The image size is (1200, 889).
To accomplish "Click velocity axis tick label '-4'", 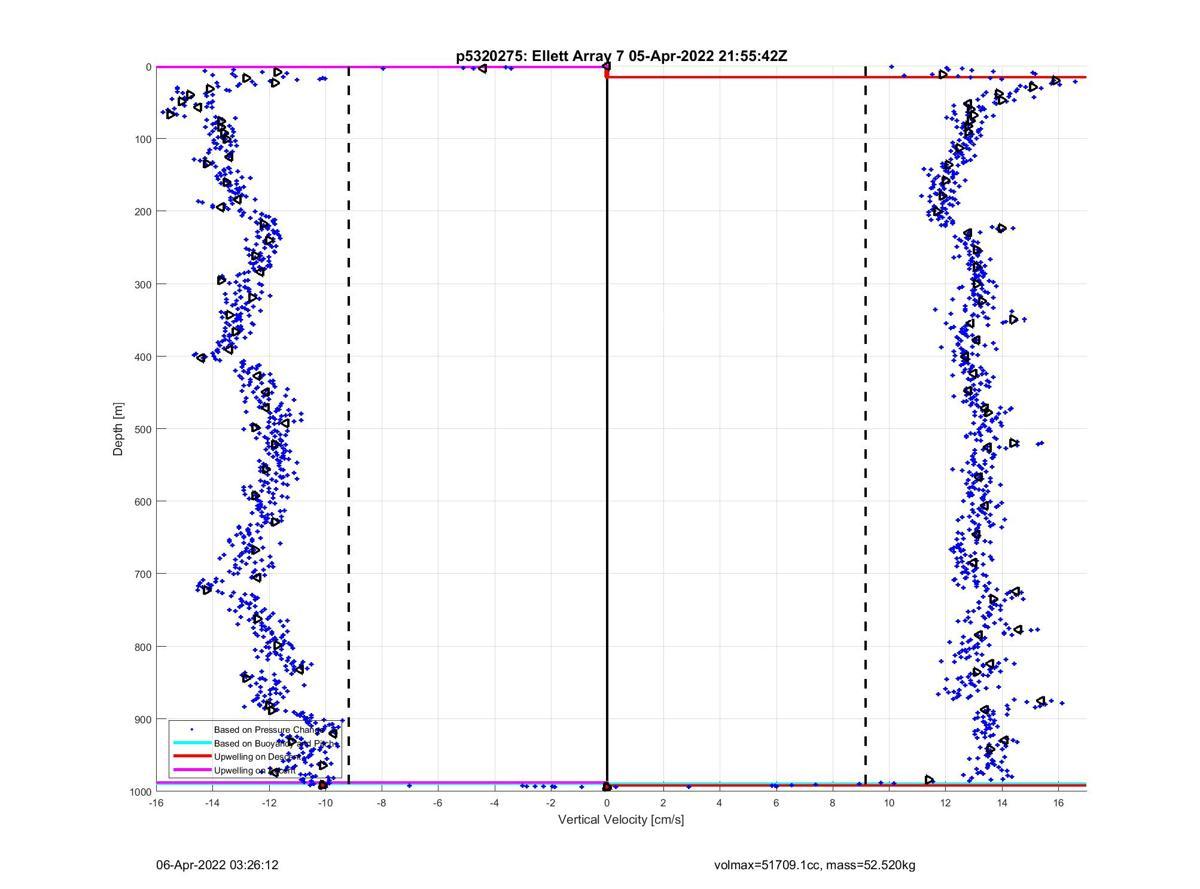I will tap(494, 803).
